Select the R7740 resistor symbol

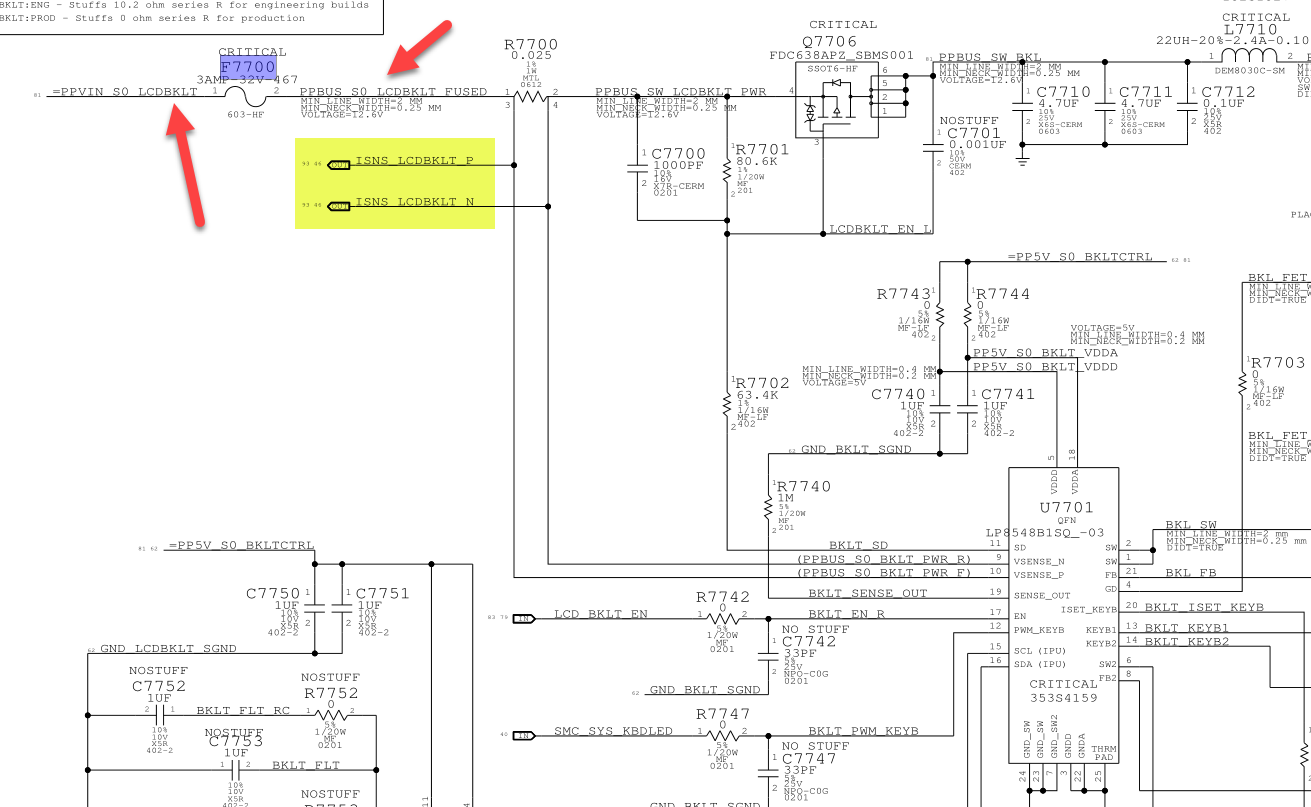pyautogui.click(x=769, y=508)
